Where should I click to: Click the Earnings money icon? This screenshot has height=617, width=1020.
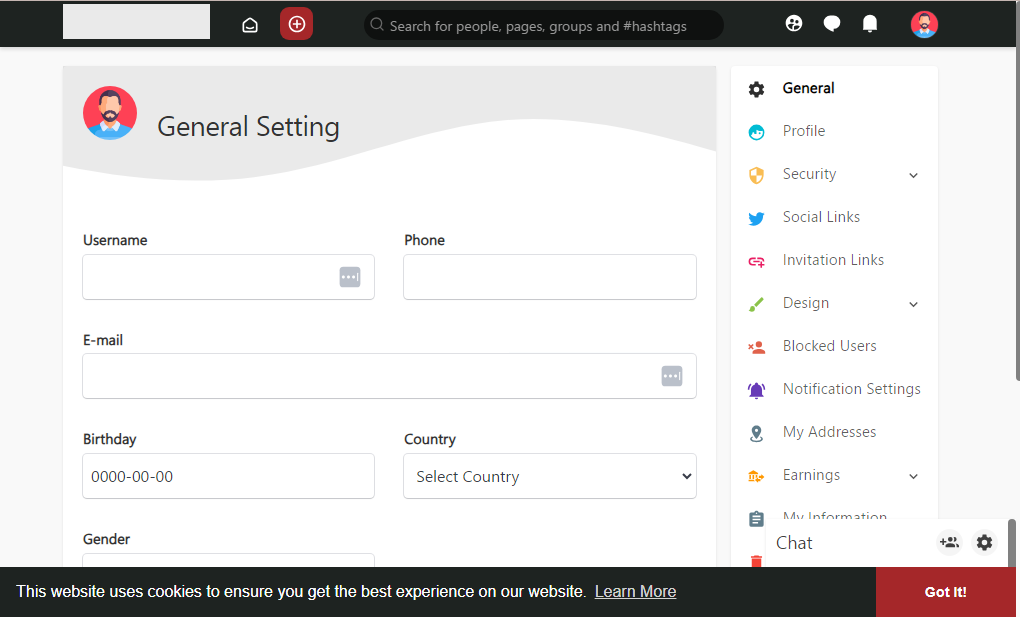(756, 476)
